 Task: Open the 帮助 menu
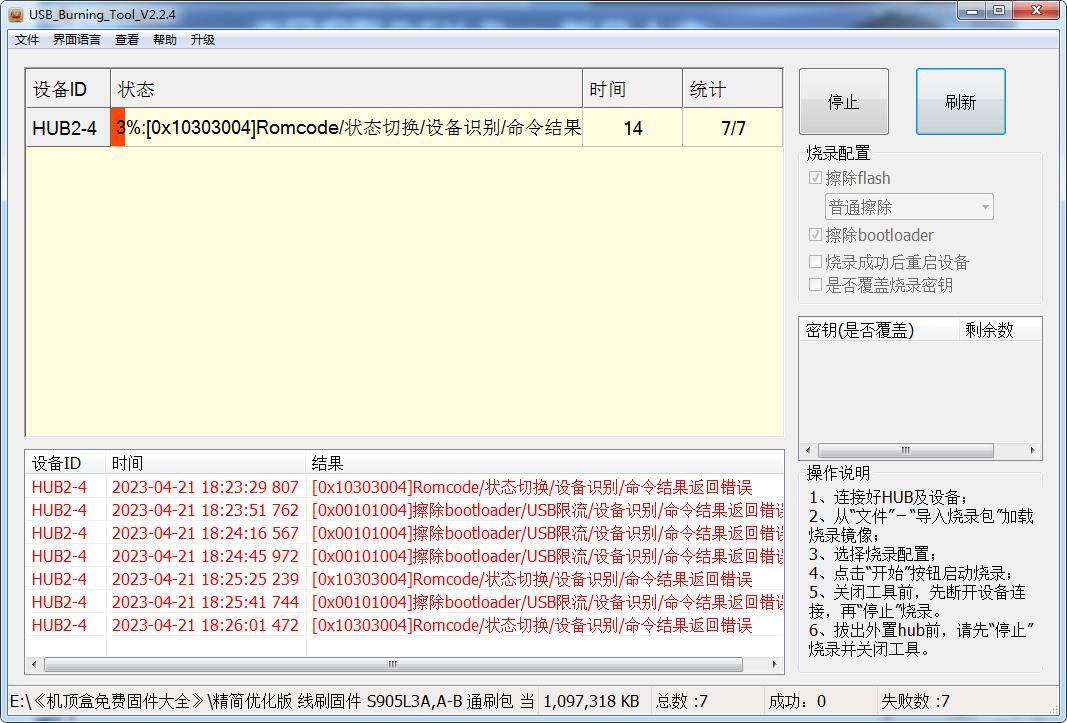point(165,39)
